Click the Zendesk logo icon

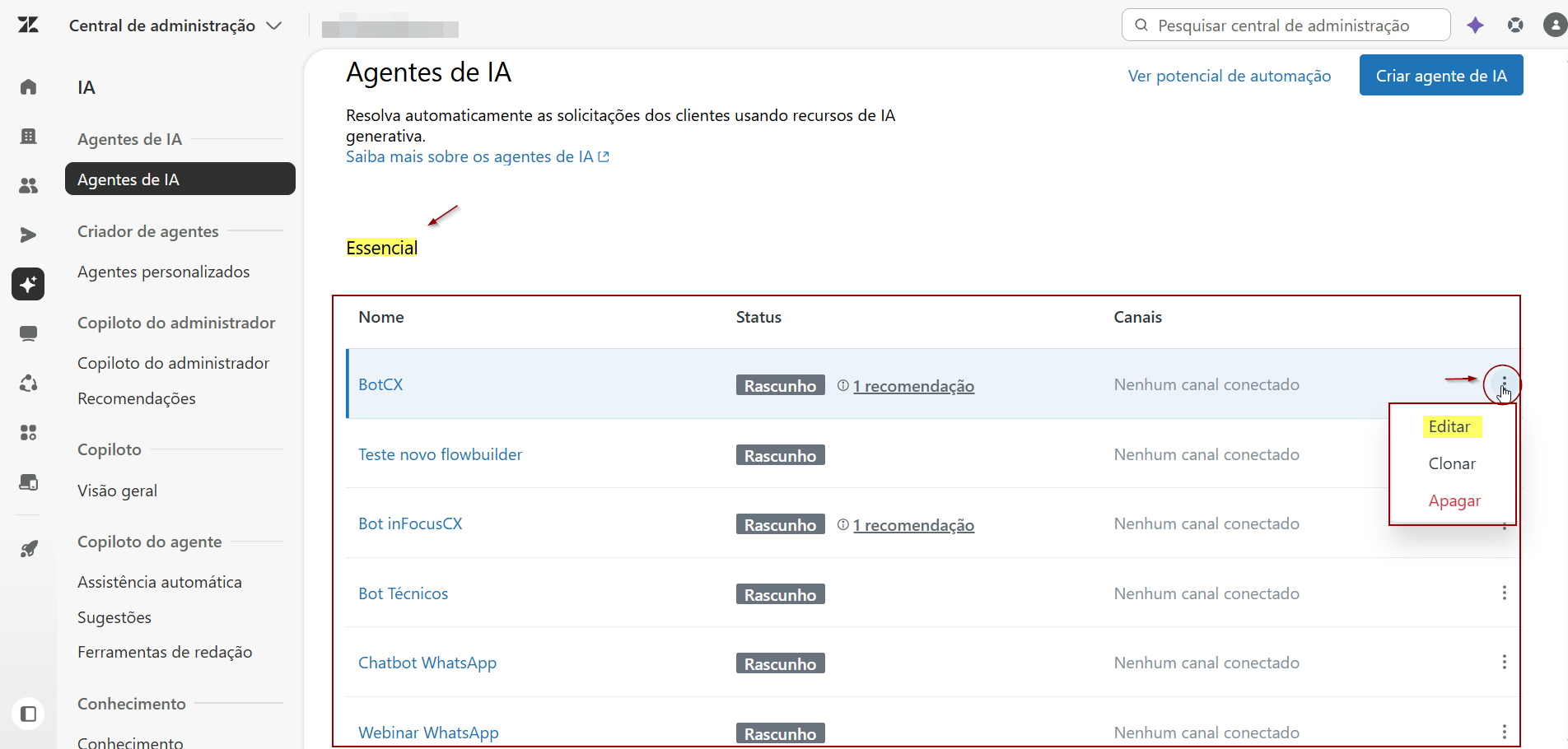pyautogui.click(x=28, y=25)
